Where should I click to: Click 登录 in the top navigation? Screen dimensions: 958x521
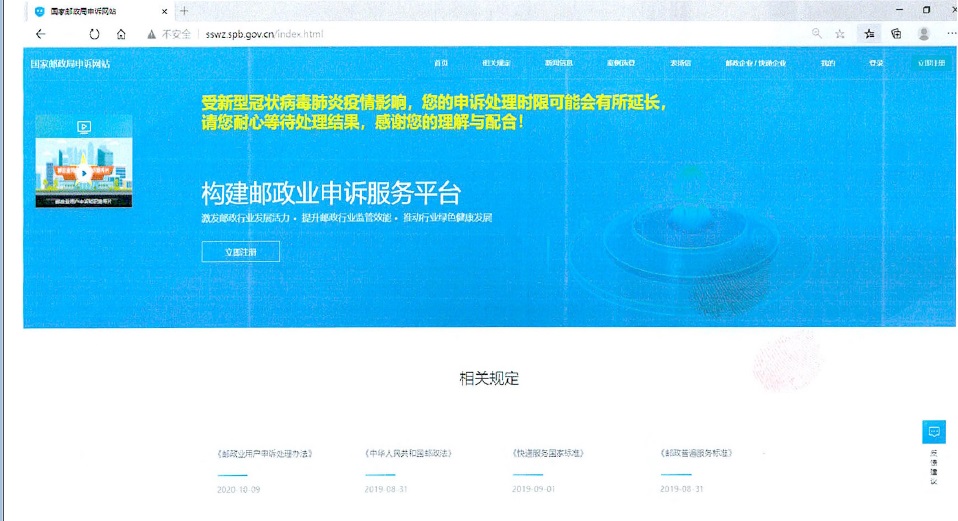pos(876,63)
